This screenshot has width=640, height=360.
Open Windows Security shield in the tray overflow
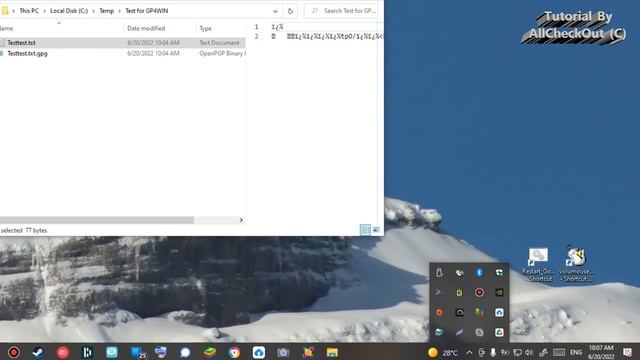tap(499, 272)
